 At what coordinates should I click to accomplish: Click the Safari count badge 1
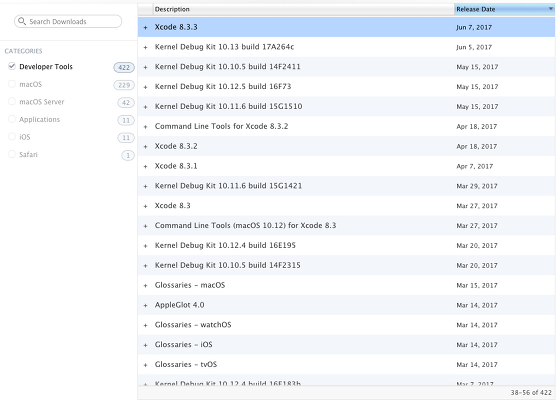(128, 155)
